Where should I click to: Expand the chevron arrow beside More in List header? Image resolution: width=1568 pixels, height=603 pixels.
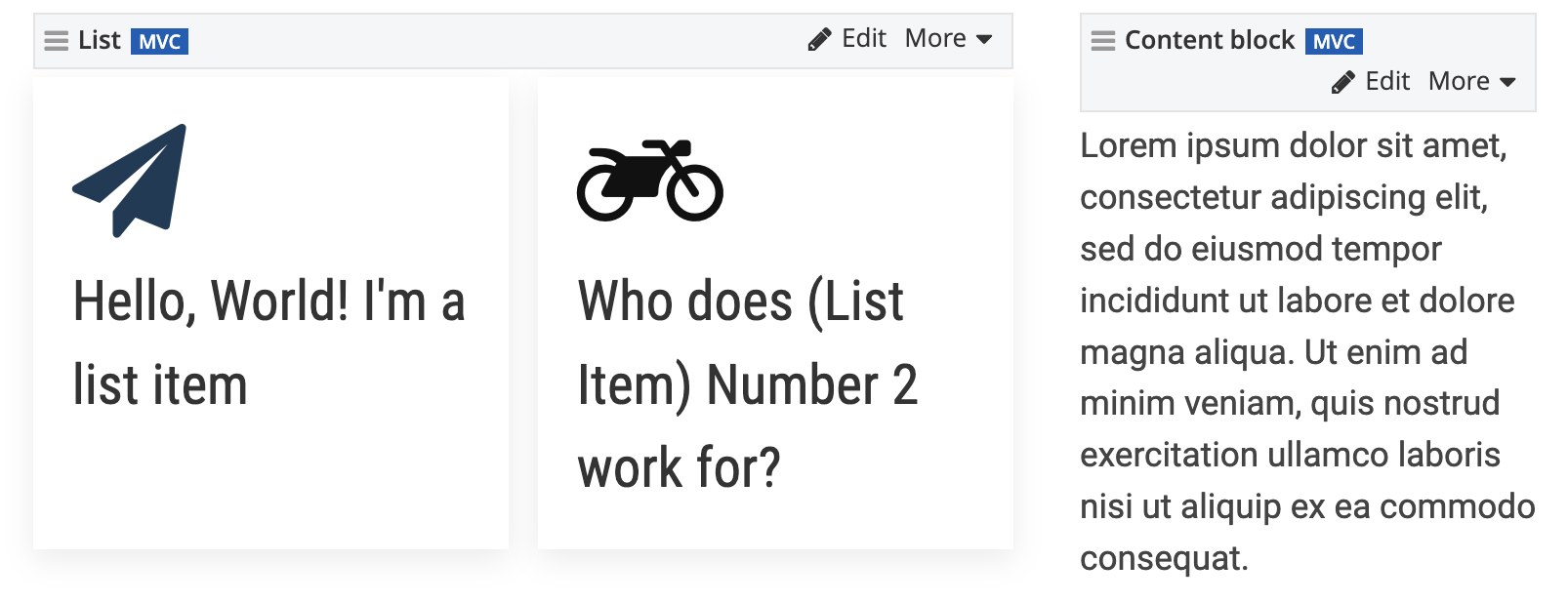pos(984,40)
